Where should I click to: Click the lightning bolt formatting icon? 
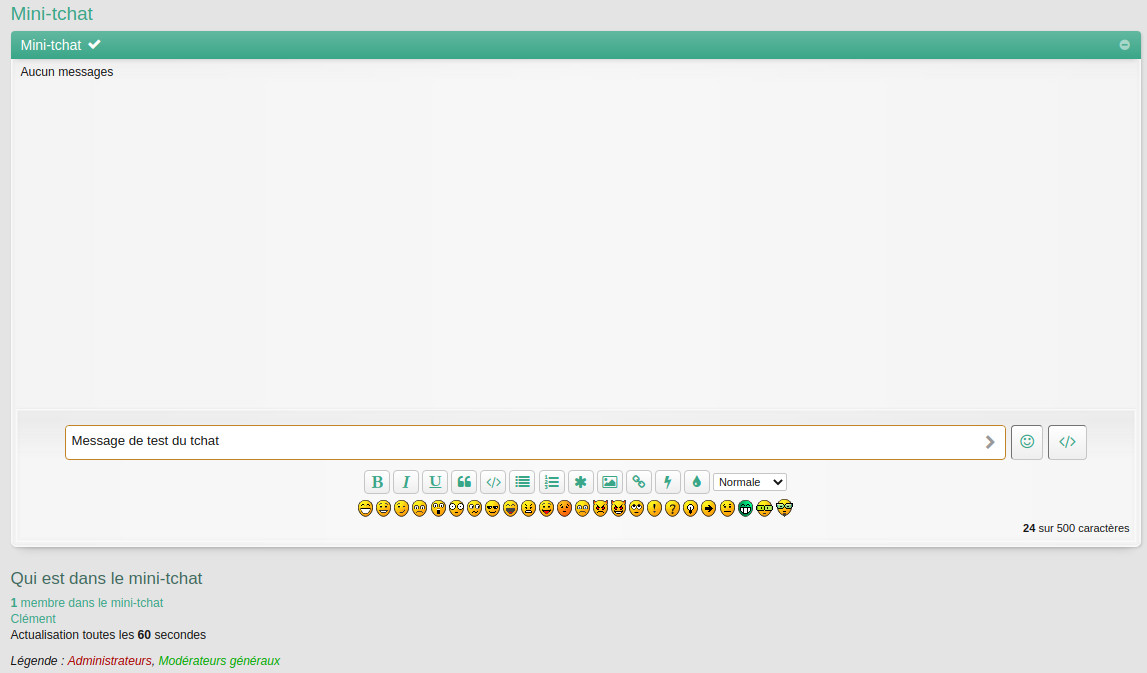[668, 482]
